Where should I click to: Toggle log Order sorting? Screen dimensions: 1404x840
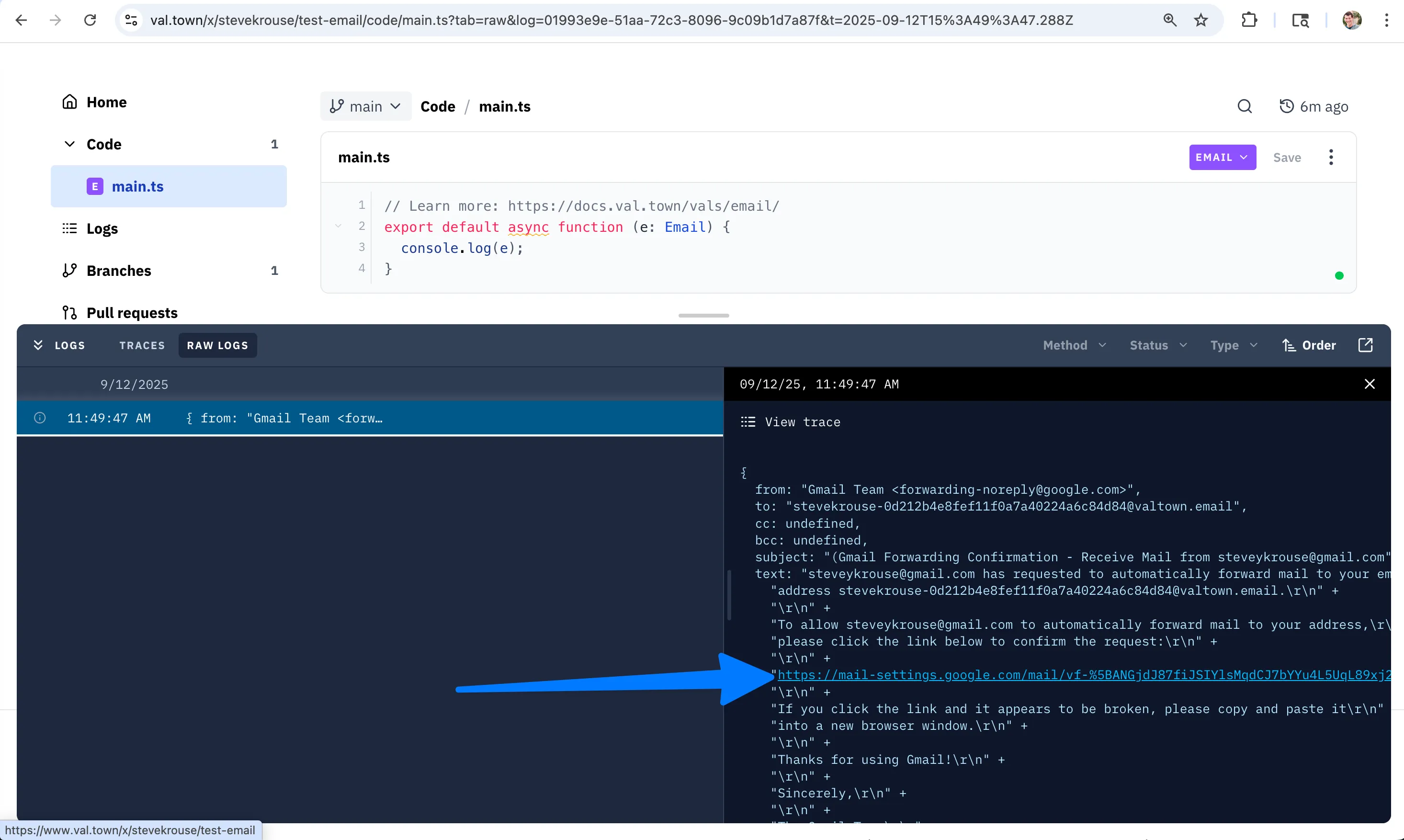click(1309, 345)
